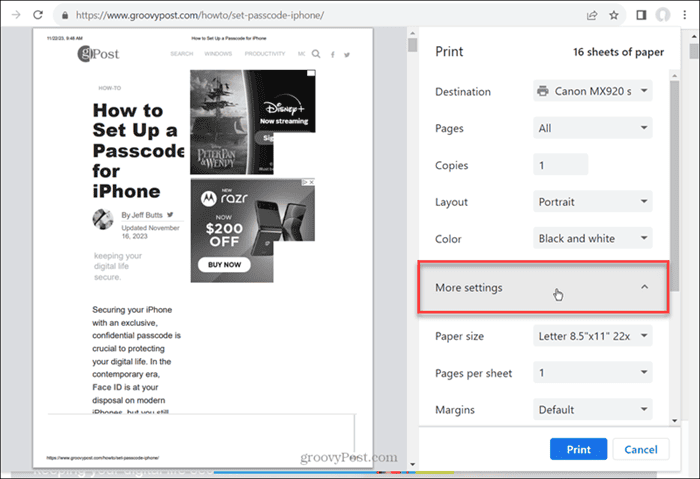Click the article title 'How to Set Up a Passcode'
Image resolution: width=700 pixels, height=479 pixels.
point(138,150)
